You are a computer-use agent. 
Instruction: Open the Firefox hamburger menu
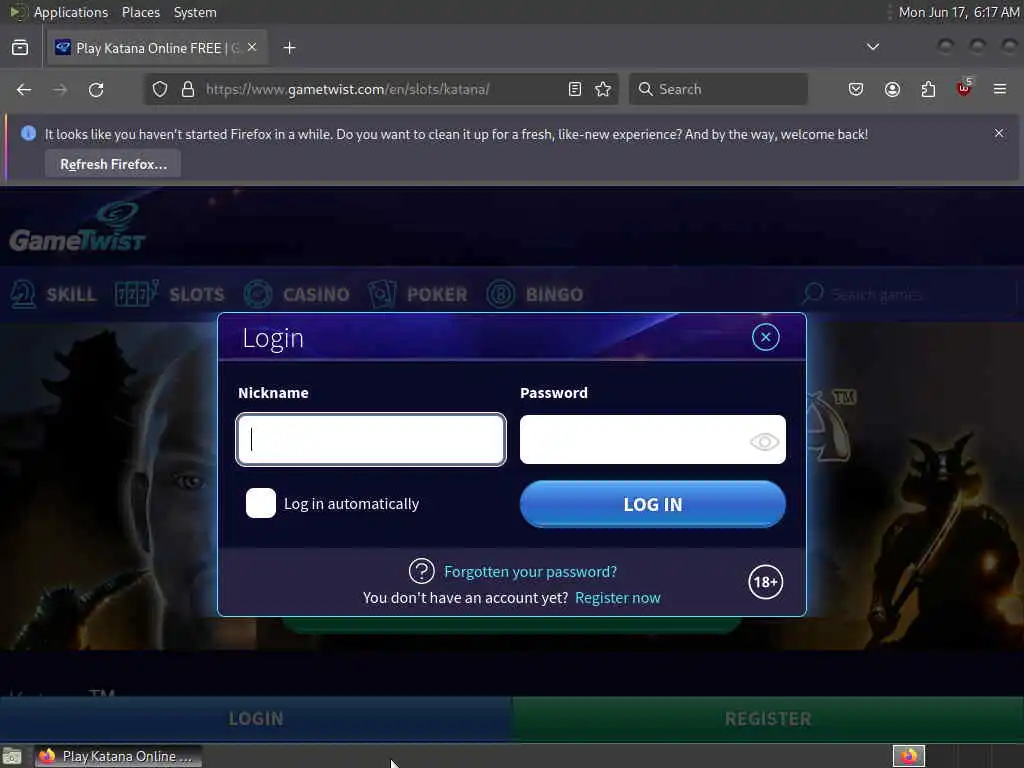click(x=1000, y=89)
